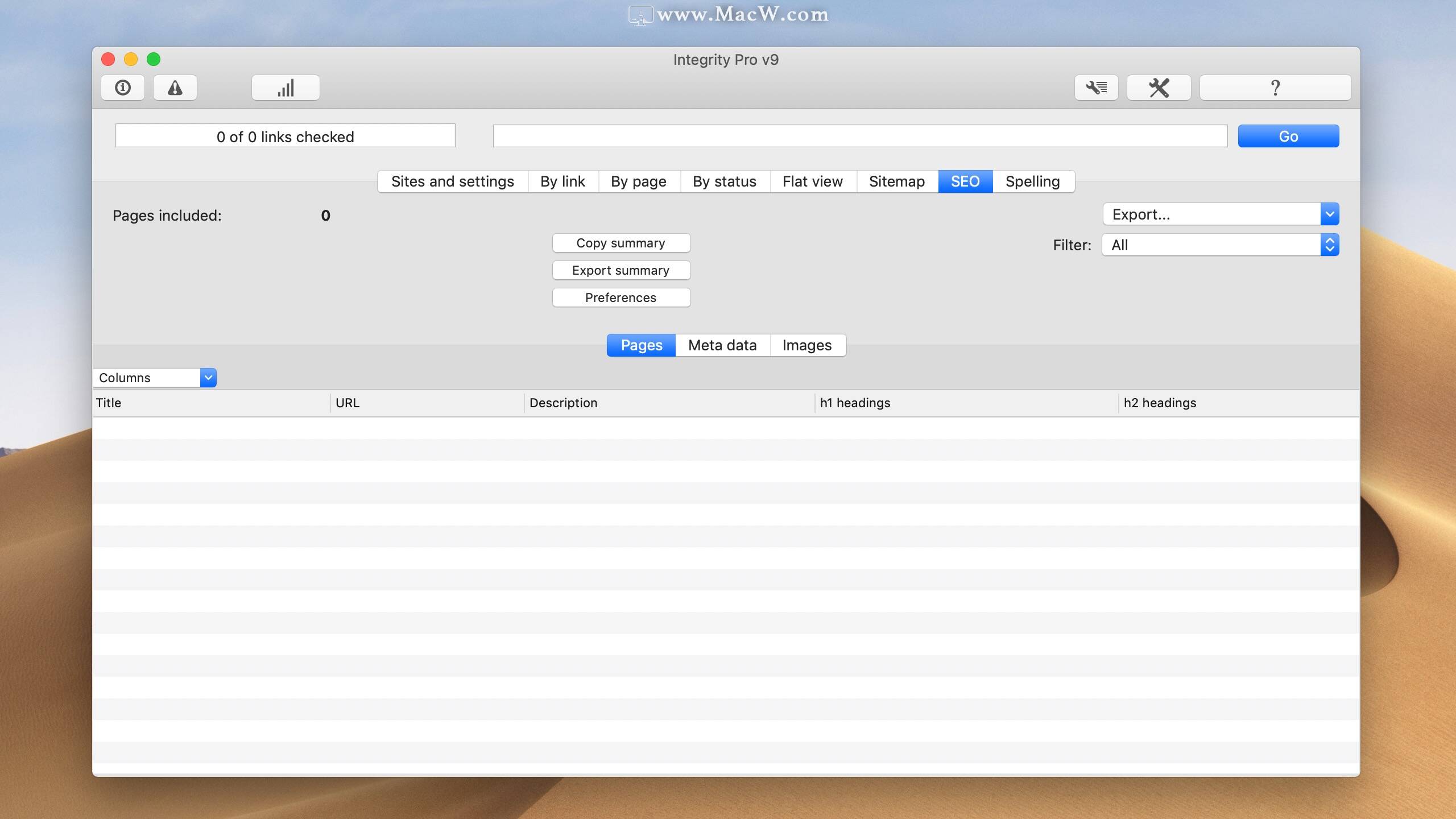Open SEO Preferences button
Image resolution: width=1456 pixels, height=819 pixels.
point(621,297)
